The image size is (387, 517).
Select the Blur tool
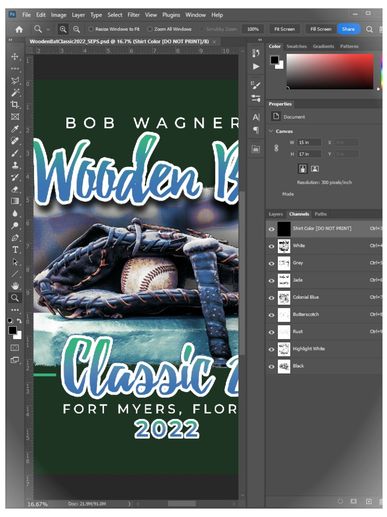[x=15, y=213]
